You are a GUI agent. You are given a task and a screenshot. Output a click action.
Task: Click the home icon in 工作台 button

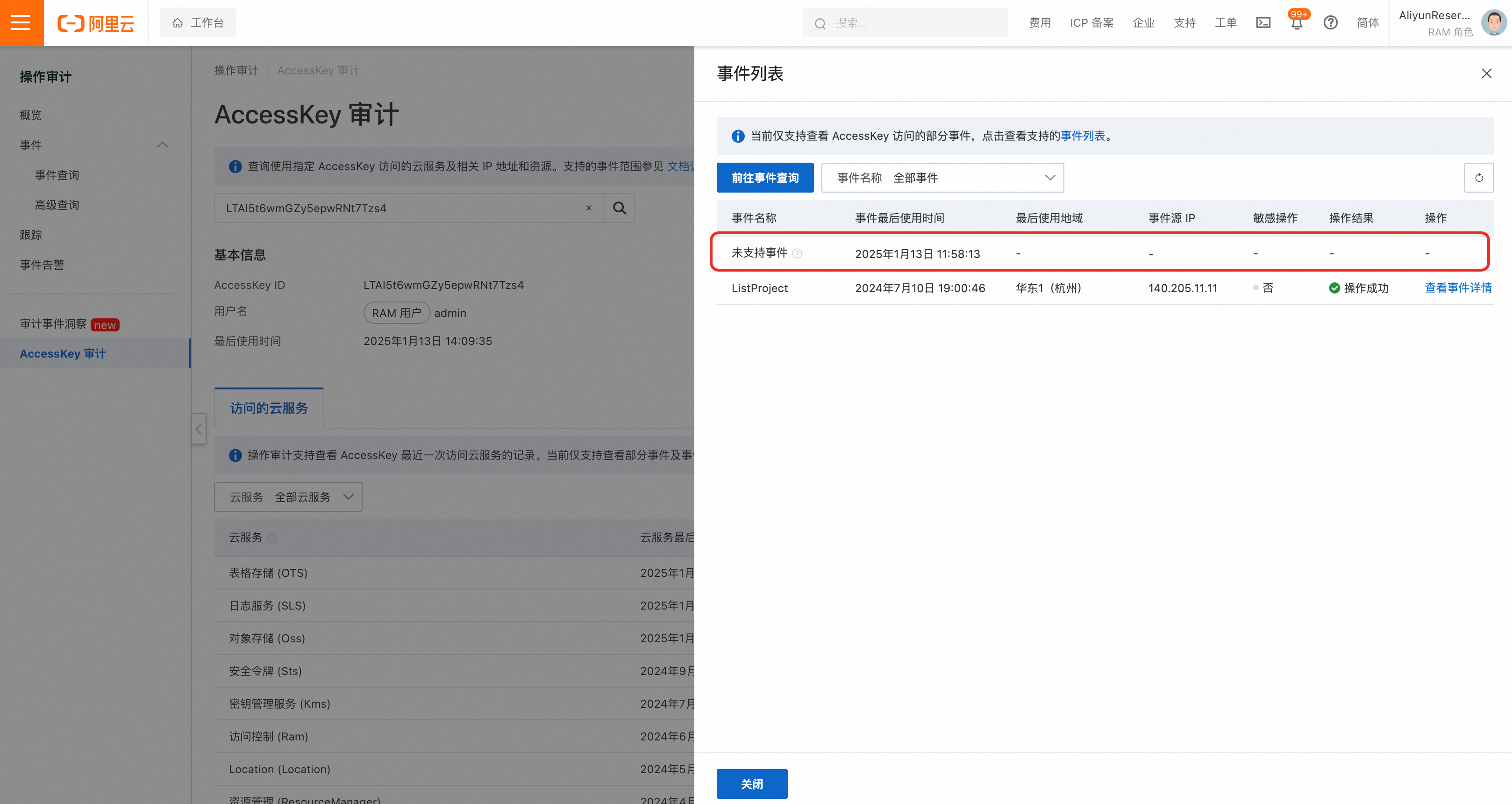coord(177,23)
